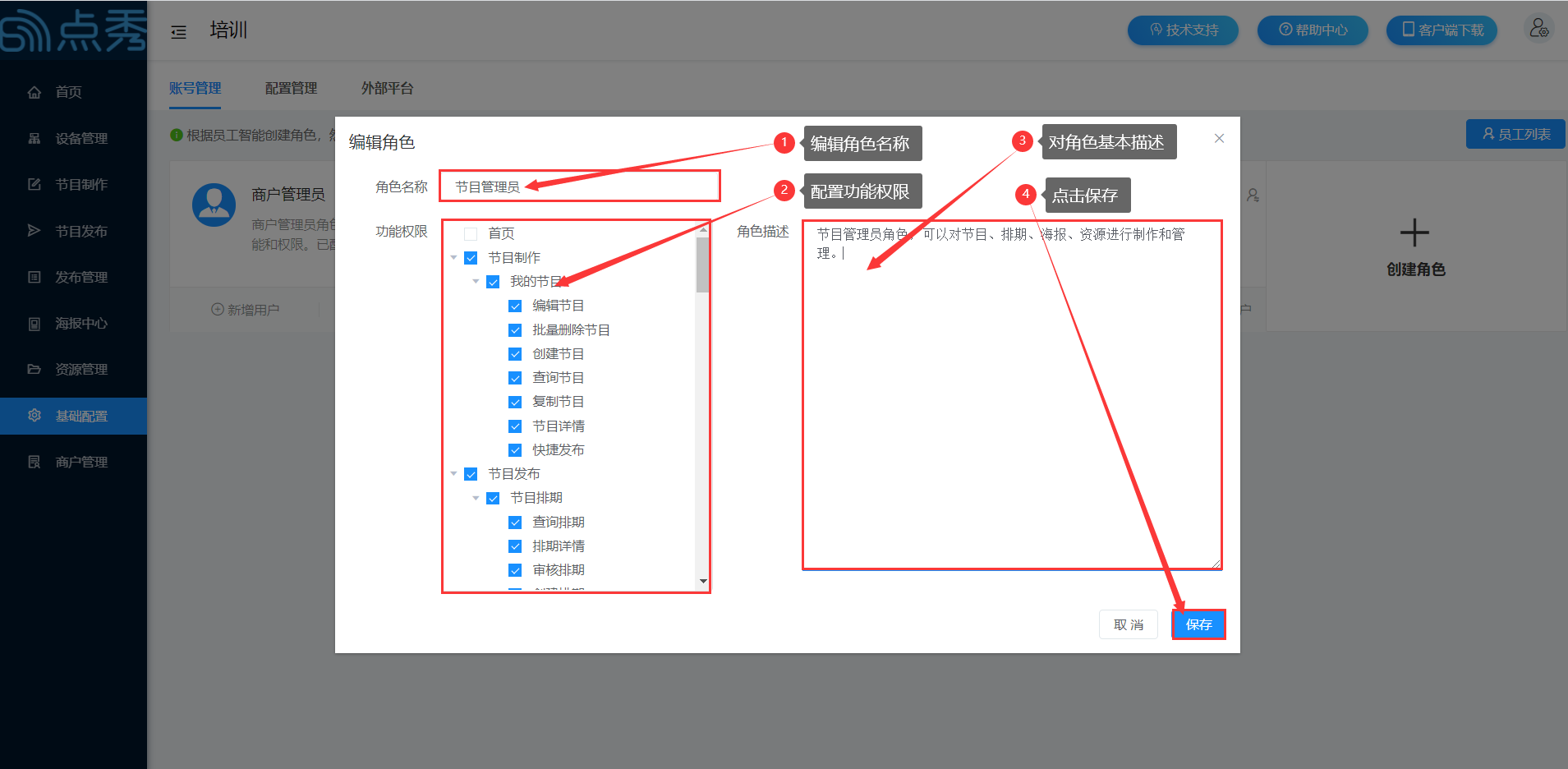
Task: Uncheck the 我的节目 checkbox
Action: 493,282
